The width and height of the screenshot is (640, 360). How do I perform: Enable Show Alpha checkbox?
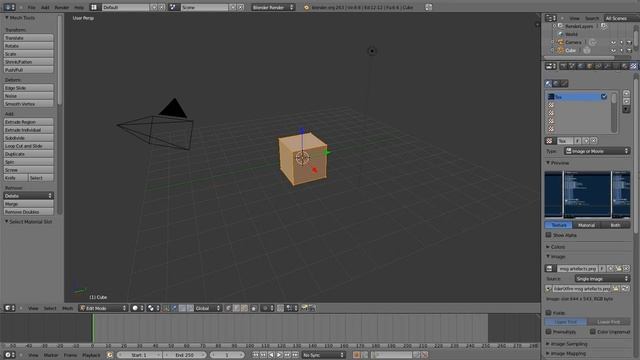click(x=548, y=235)
